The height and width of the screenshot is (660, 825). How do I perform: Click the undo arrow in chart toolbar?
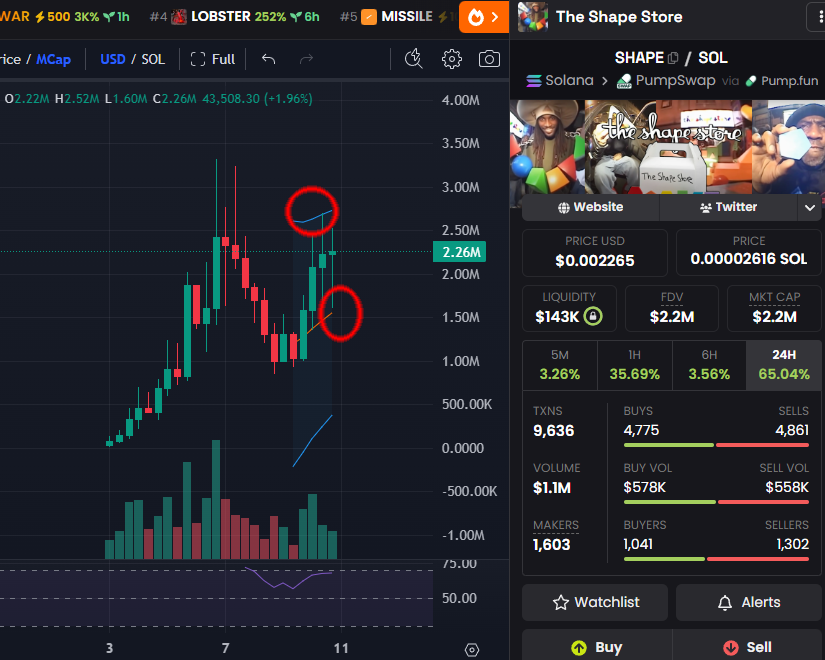click(268, 59)
